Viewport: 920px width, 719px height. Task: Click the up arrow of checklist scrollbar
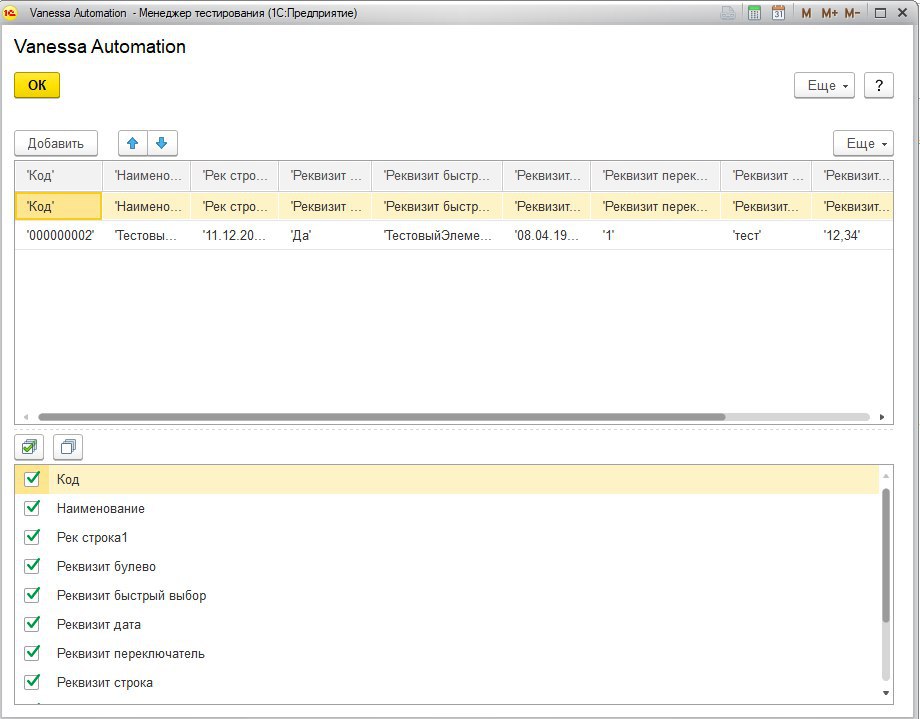click(886, 476)
